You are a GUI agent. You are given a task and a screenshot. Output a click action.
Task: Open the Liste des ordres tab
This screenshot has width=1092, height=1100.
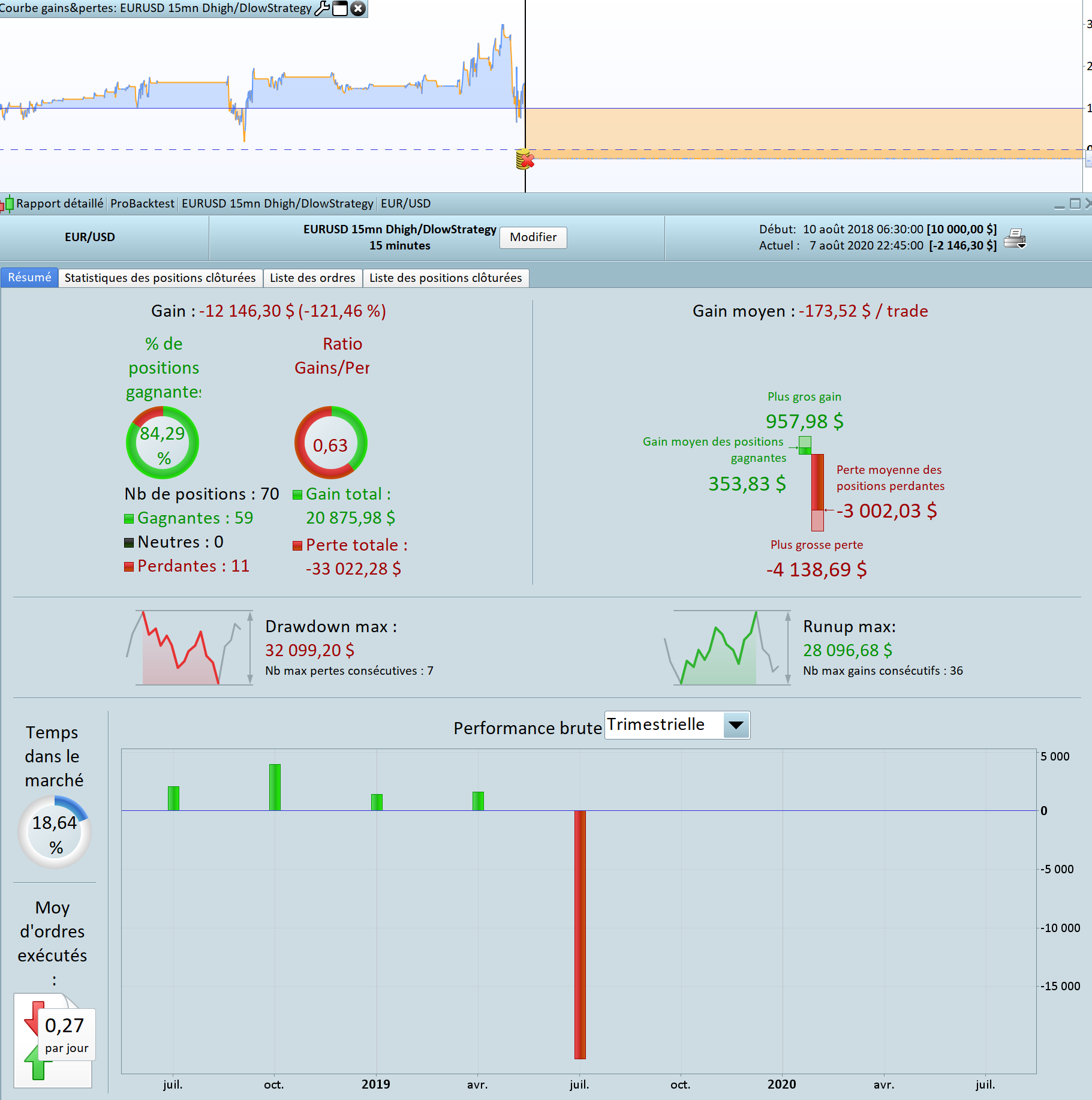(x=312, y=278)
